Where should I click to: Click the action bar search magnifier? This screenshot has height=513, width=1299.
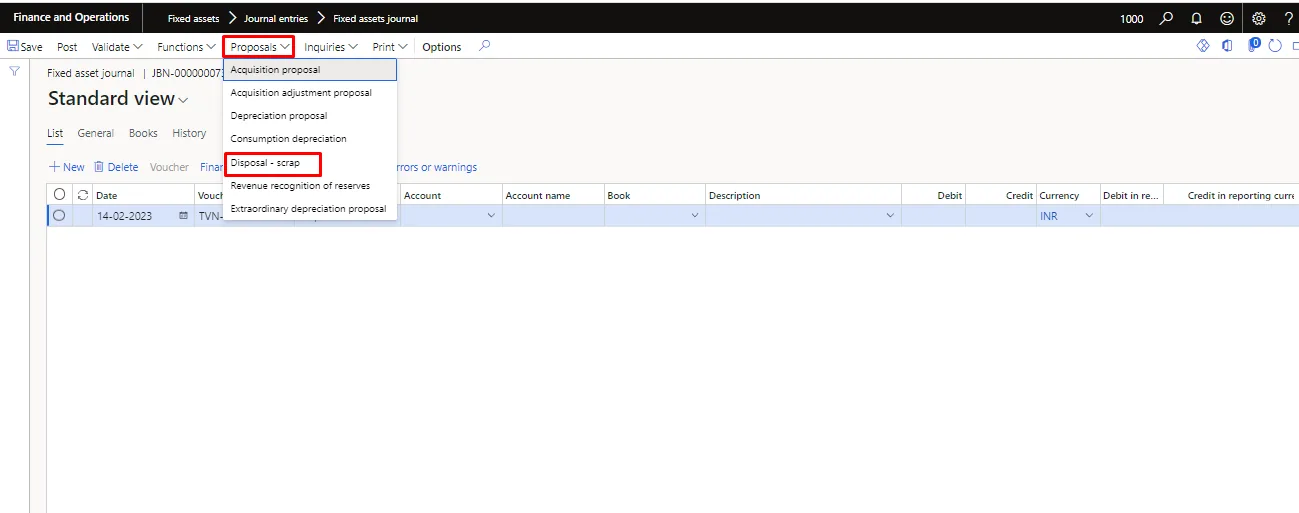pyautogui.click(x=484, y=46)
